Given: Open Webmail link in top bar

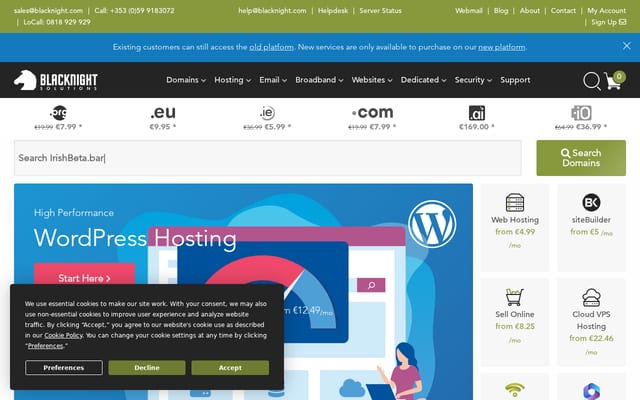Looking at the screenshot, I should click(469, 11).
